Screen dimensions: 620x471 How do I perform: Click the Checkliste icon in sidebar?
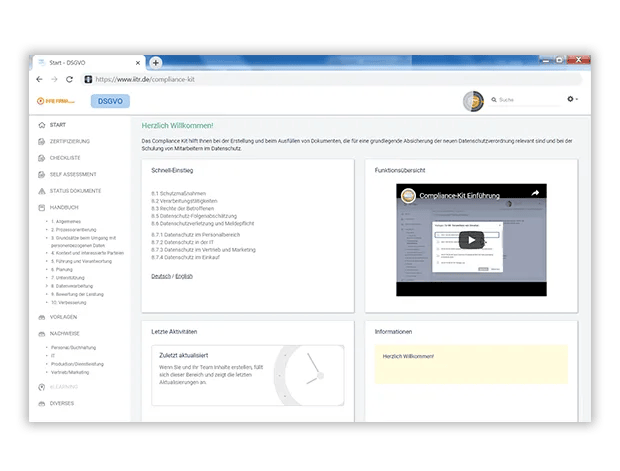pyautogui.click(x=40, y=157)
